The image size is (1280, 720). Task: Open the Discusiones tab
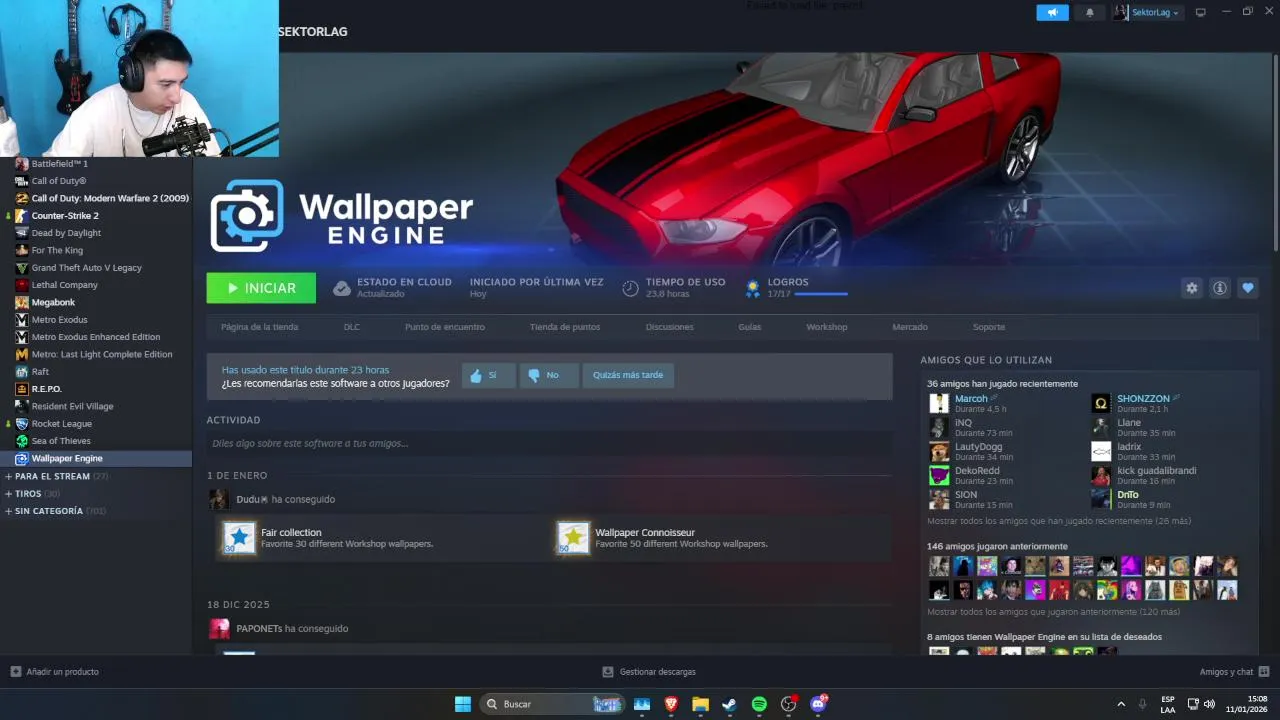click(670, 327)
